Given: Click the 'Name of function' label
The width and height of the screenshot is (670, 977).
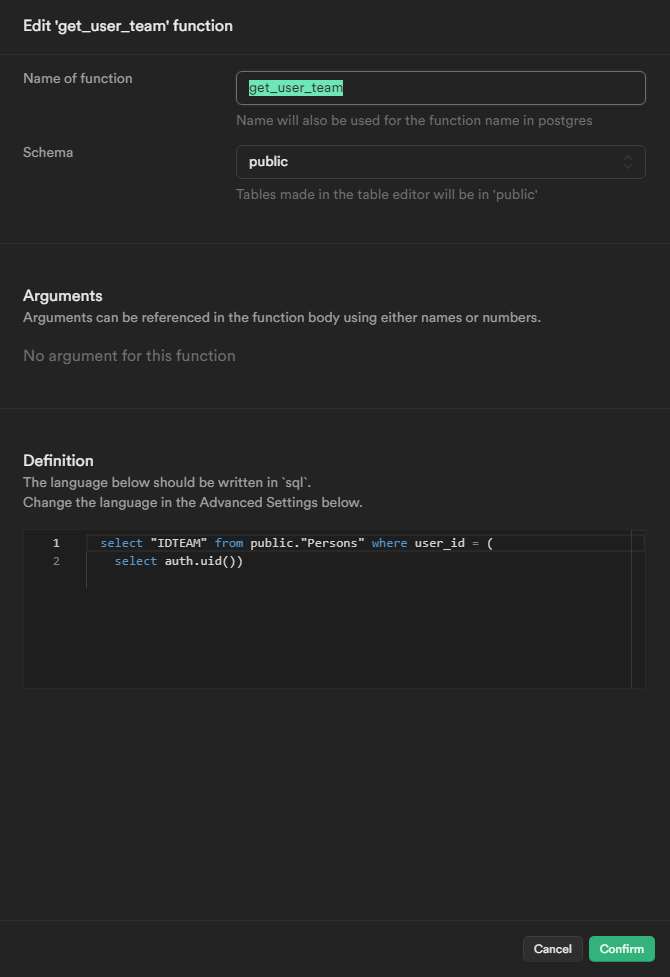Looking at the screenshot, I should click(78, 79).
